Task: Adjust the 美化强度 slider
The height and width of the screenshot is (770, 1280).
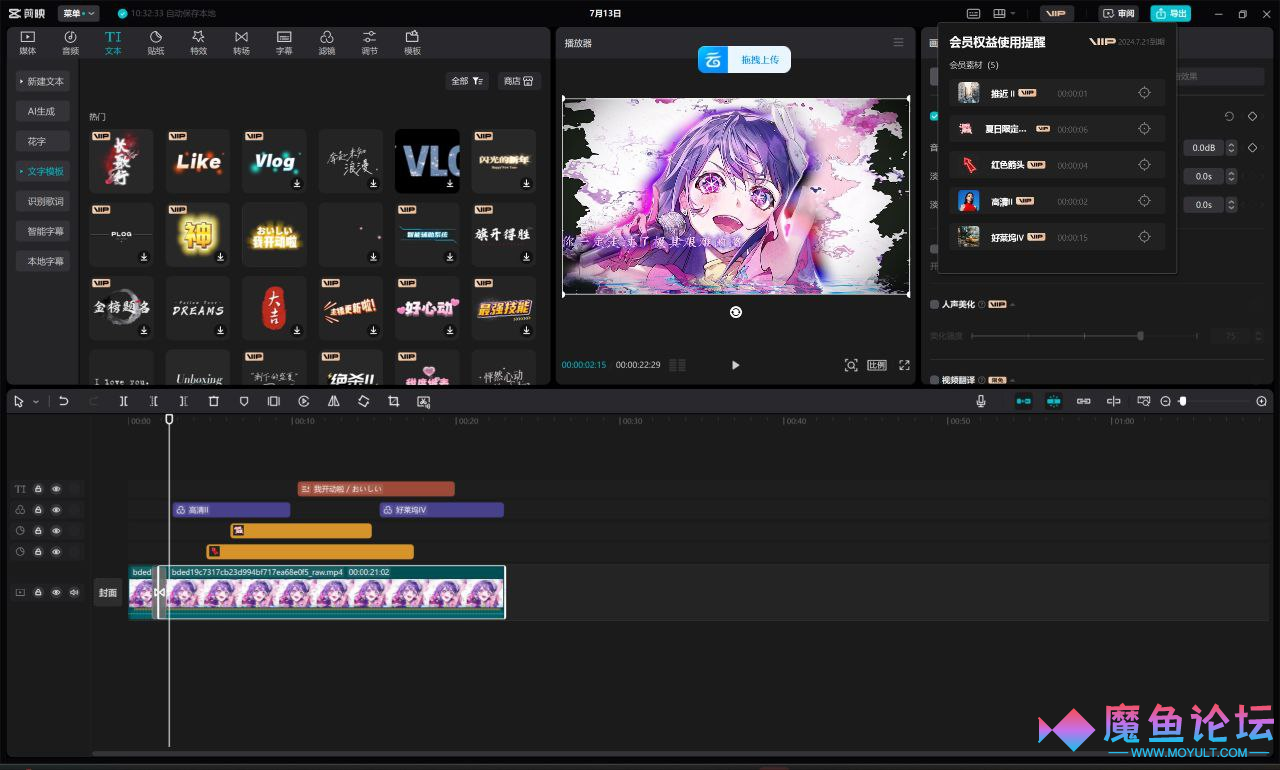Action: (1141, 336)
